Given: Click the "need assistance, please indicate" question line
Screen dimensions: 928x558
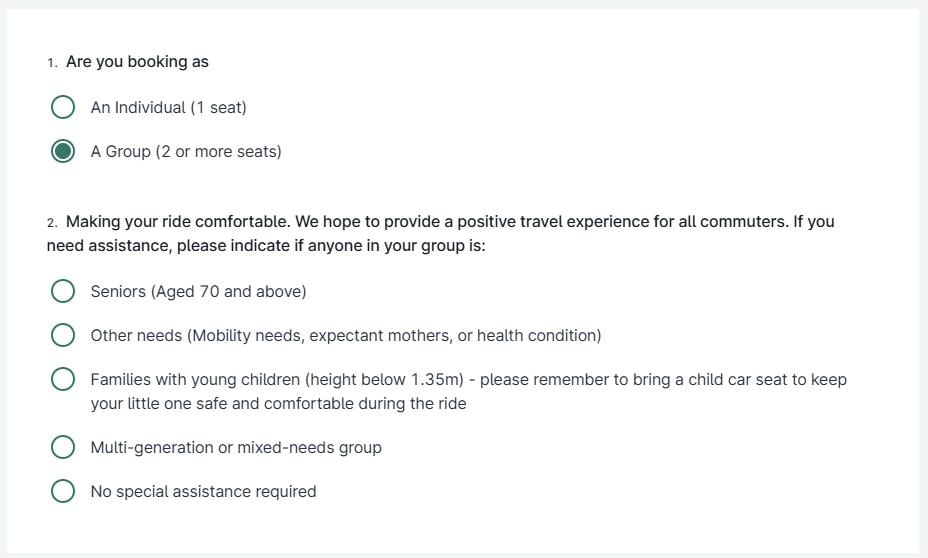Looking at the screenshot, I should (266, 245).
